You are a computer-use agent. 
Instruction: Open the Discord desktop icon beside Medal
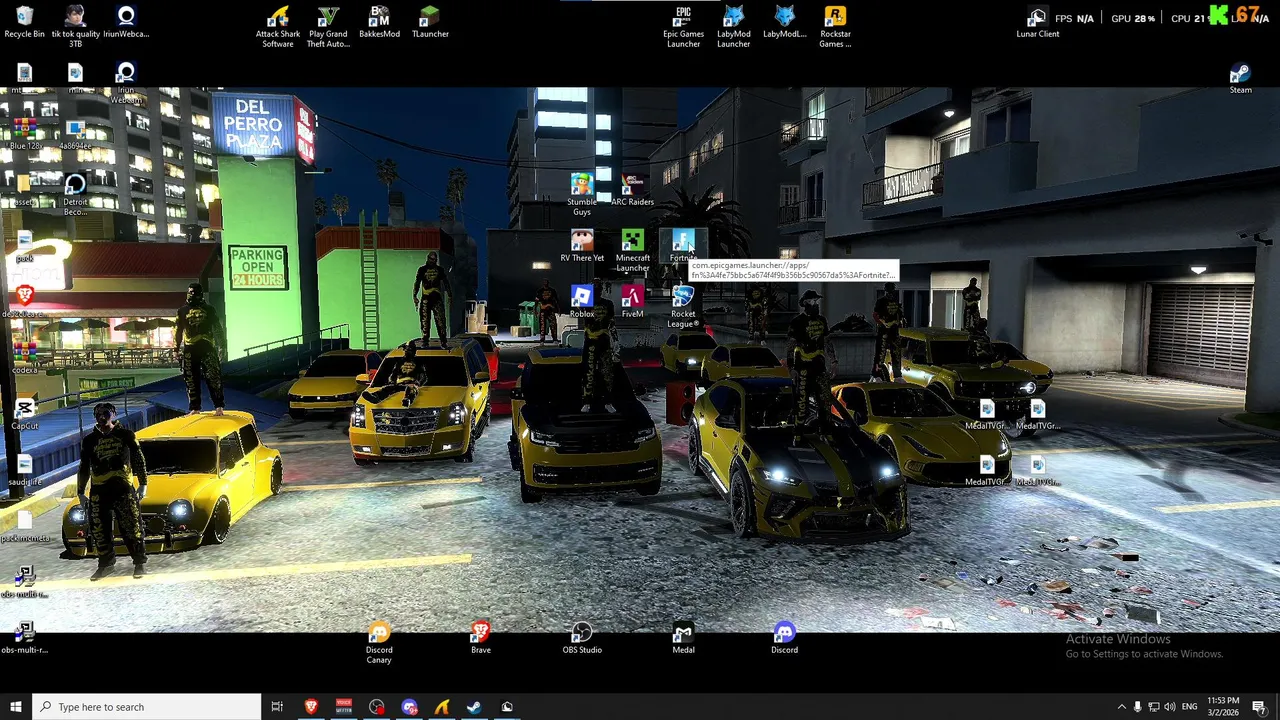tap(784, 639)
